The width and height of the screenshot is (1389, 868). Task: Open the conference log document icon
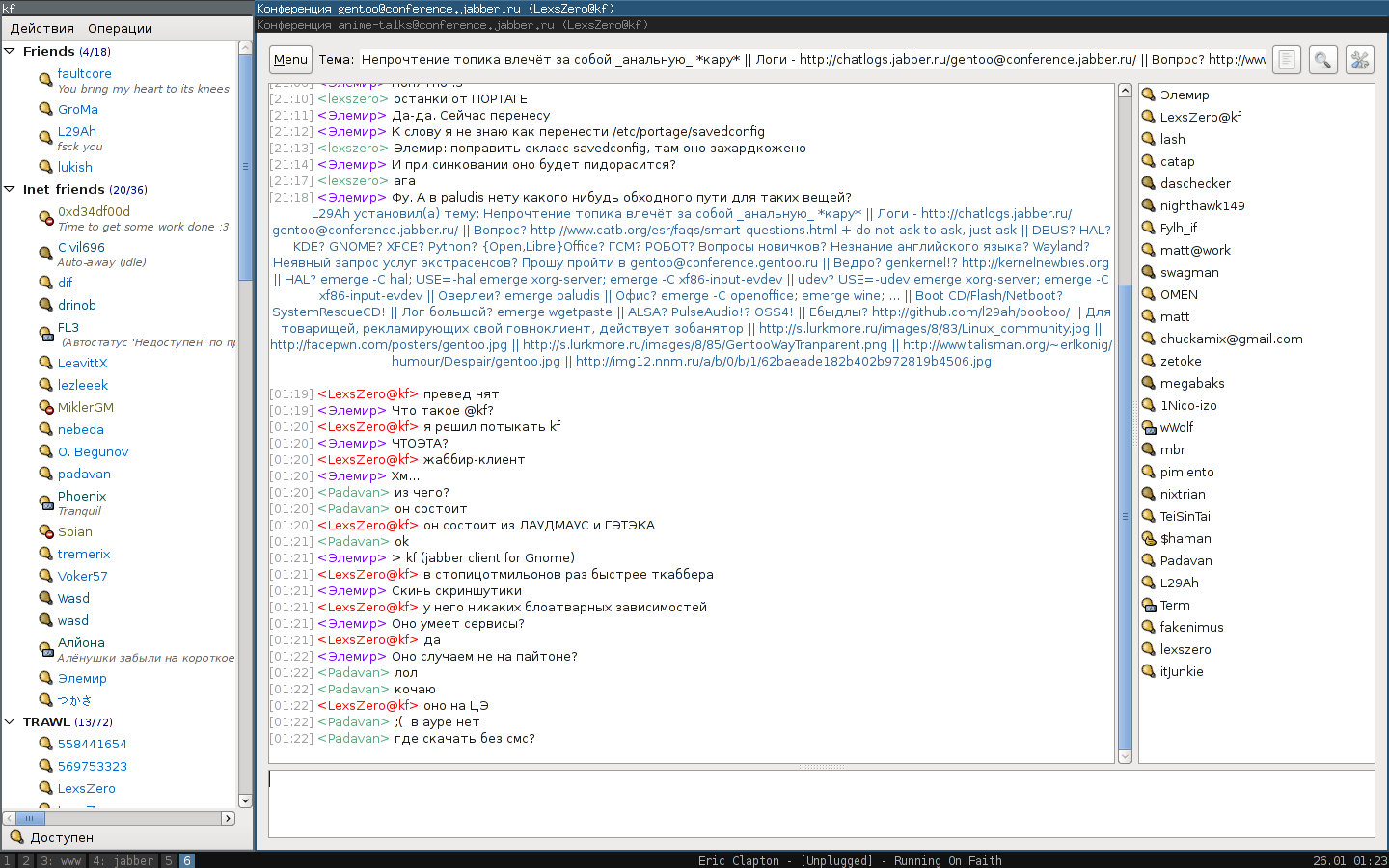1287,60
